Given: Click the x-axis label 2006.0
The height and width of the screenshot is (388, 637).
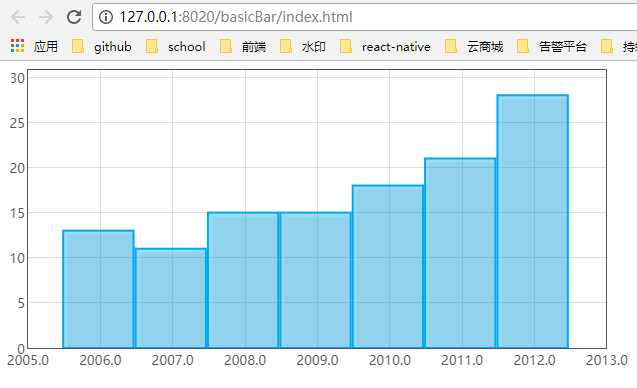Looking at the screenshot, I should pos(100,360).
